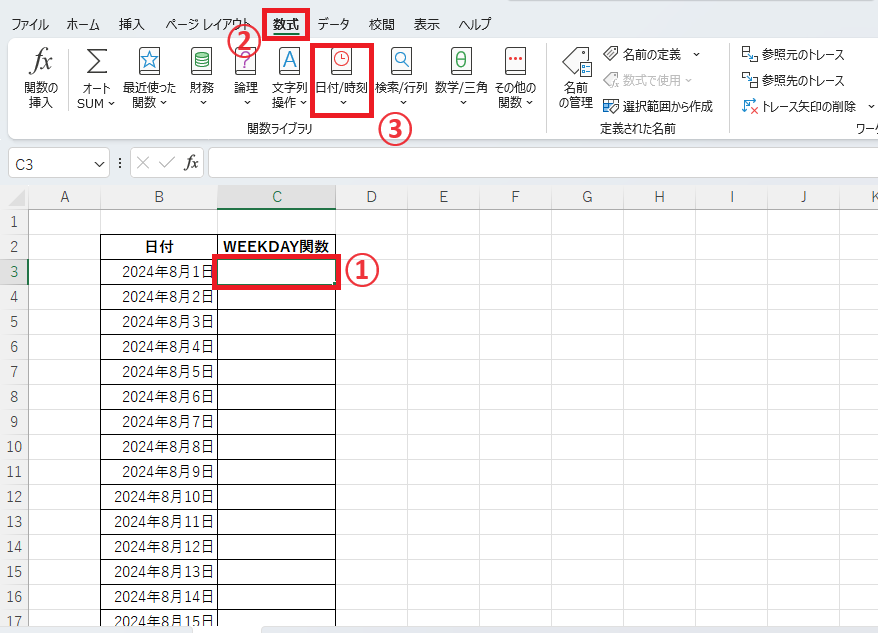This screenshot has height=633, width=878.
Task: Open the ヘルプ tab
Action: (x=475, y=25)
